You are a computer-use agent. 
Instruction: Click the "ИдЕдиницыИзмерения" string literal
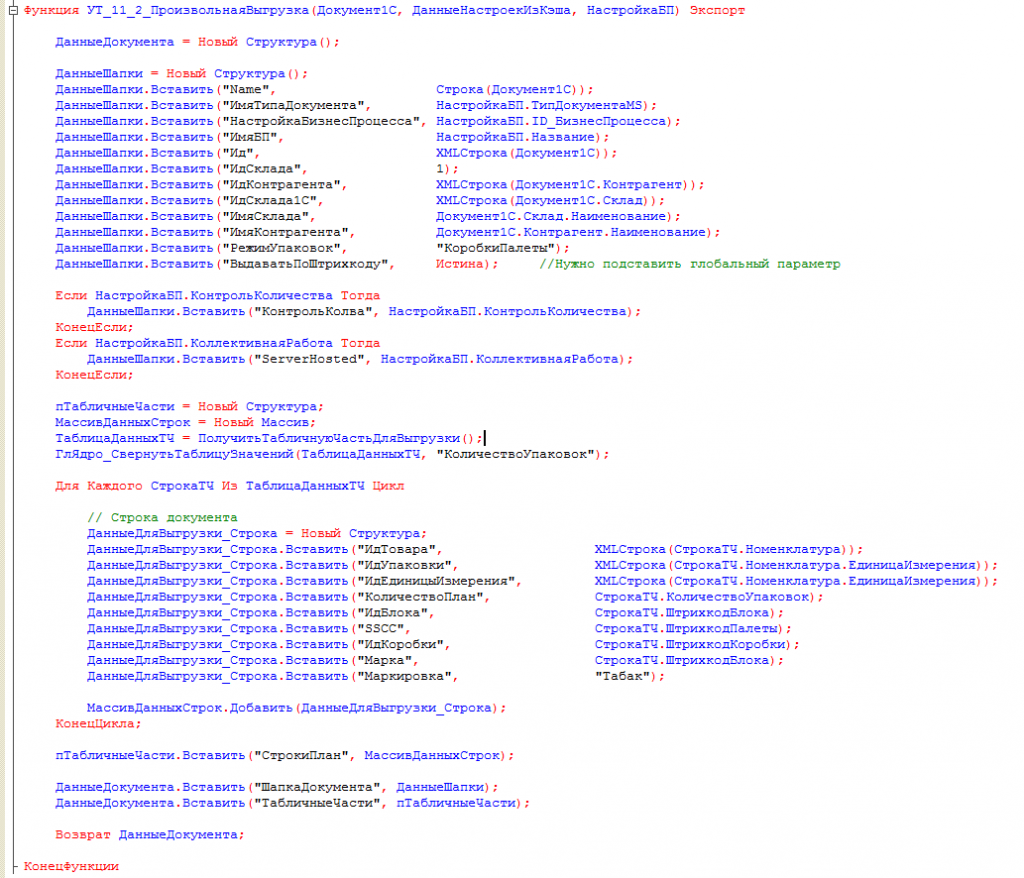436,581
